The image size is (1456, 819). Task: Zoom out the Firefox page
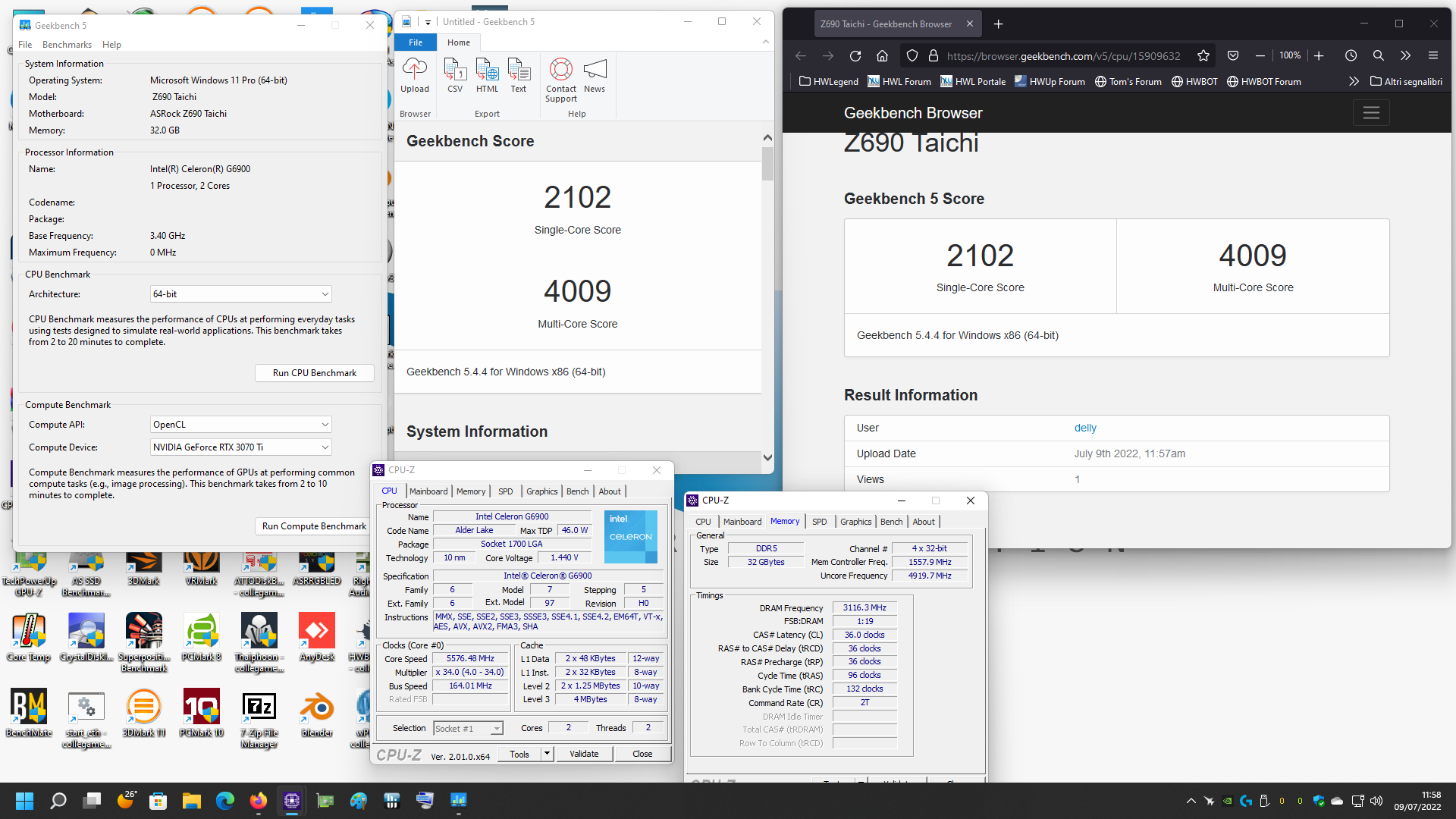tap(1260, 55)
